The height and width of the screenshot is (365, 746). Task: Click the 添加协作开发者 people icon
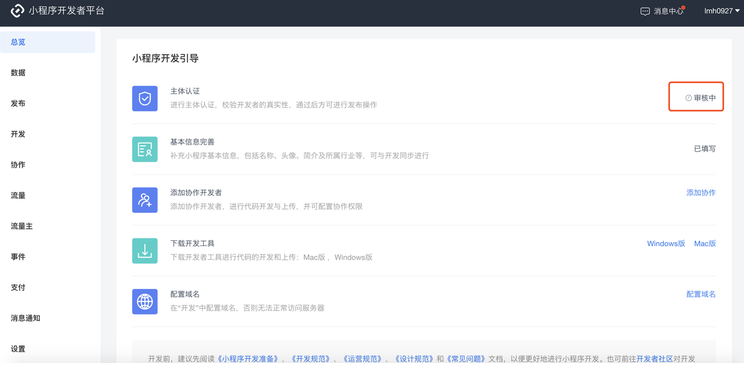point(145,200)
